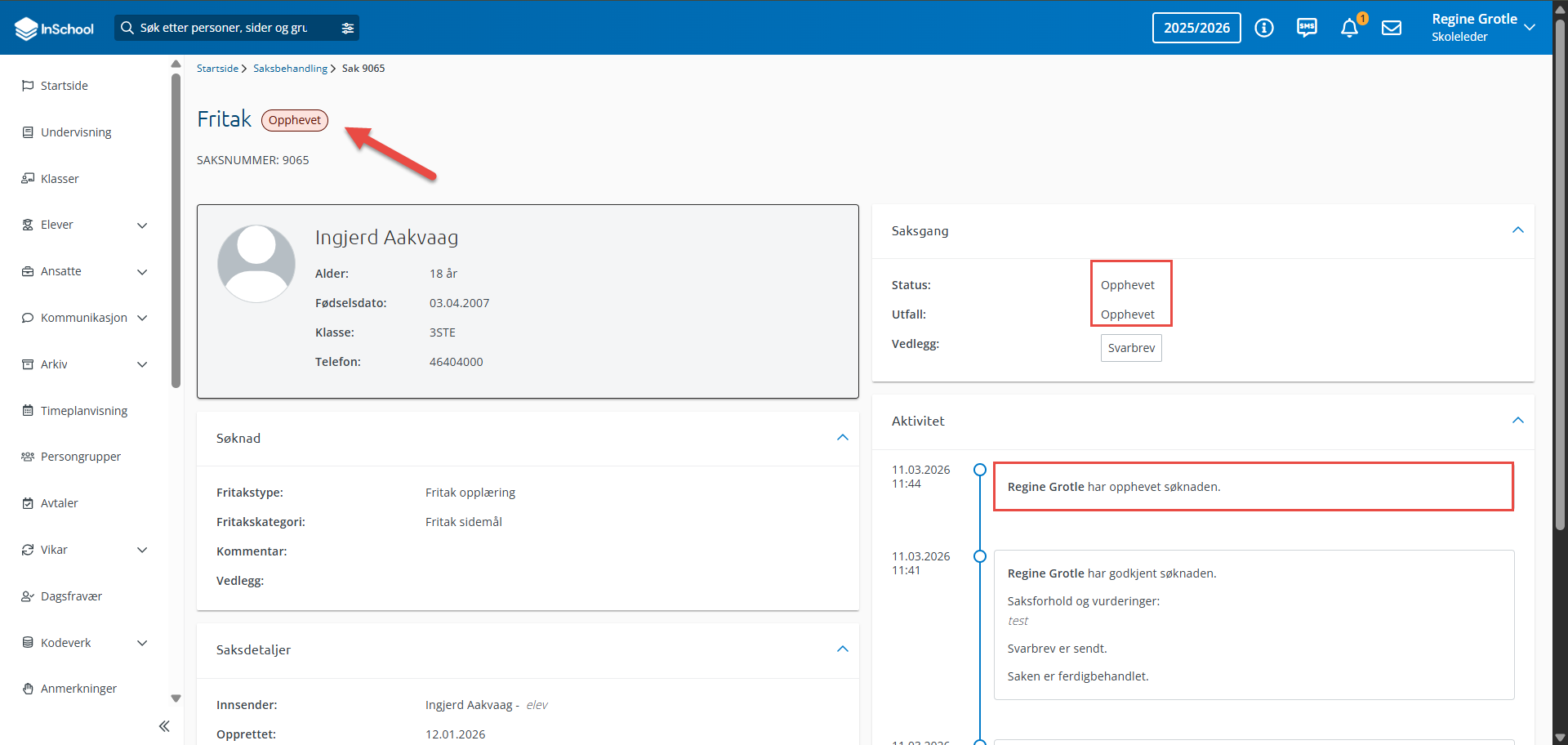1568x745 pixels.
Task: Click the Klasser sidebar icon
Action: point(28,179)
